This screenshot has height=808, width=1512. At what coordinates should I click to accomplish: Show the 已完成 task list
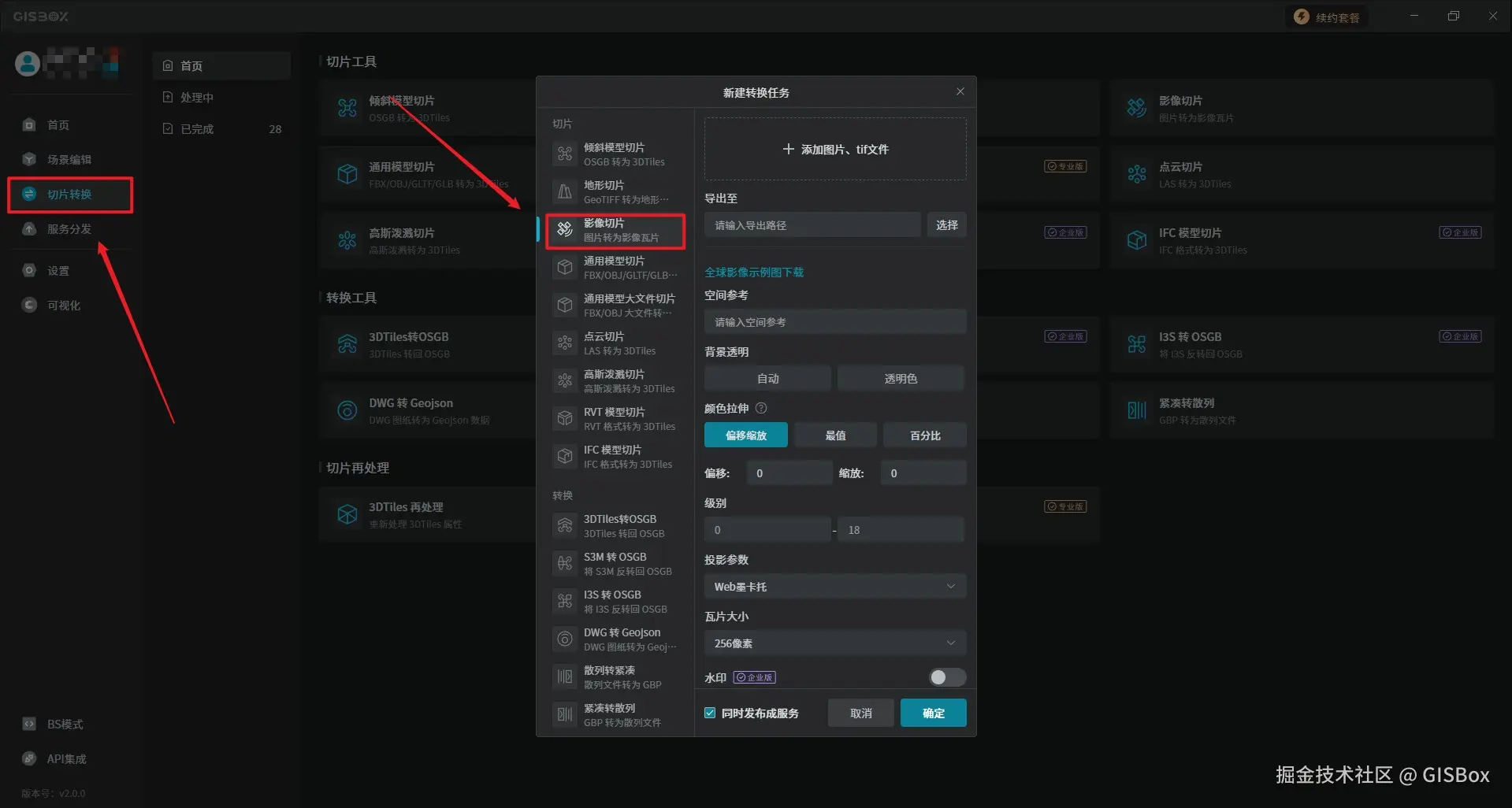pos(221,128)
